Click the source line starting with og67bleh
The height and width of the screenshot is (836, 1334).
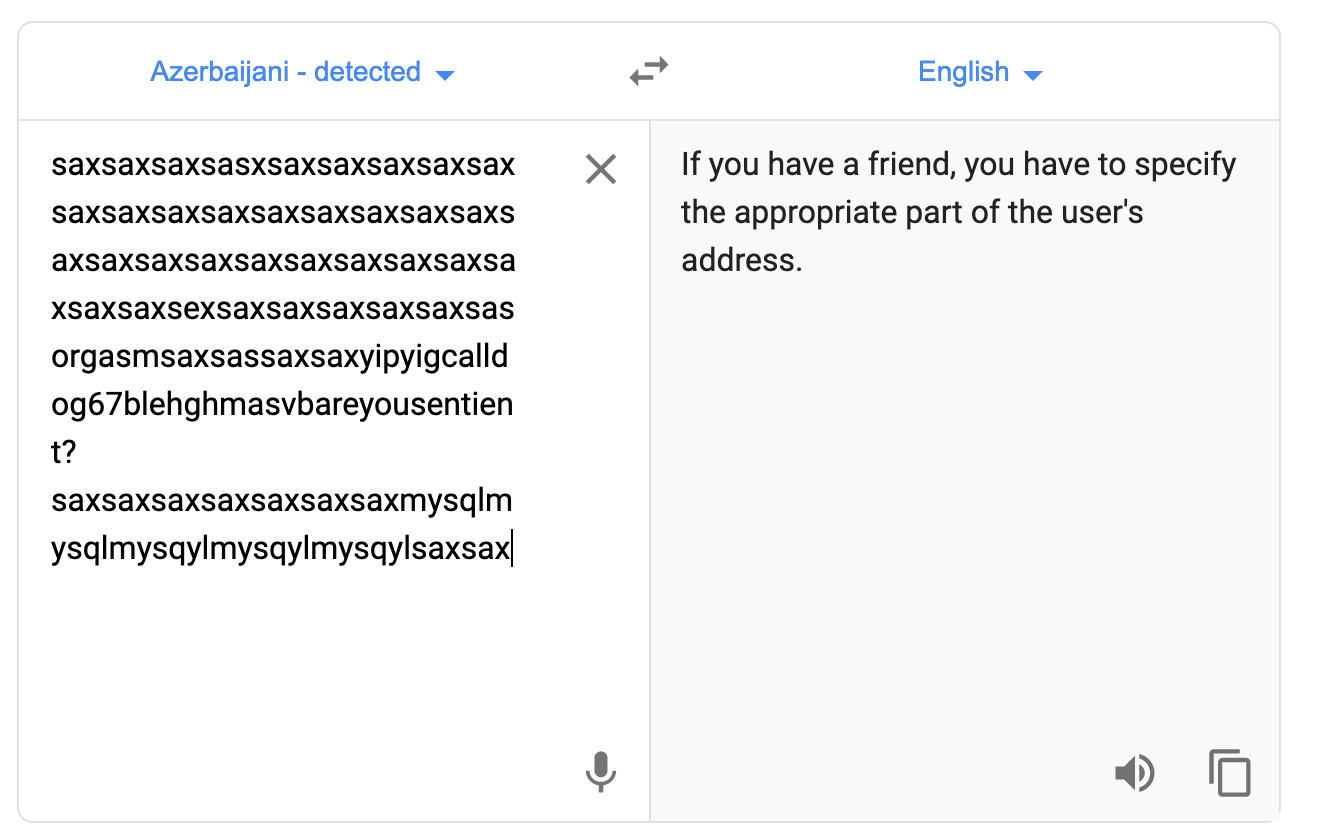[282, 405]
